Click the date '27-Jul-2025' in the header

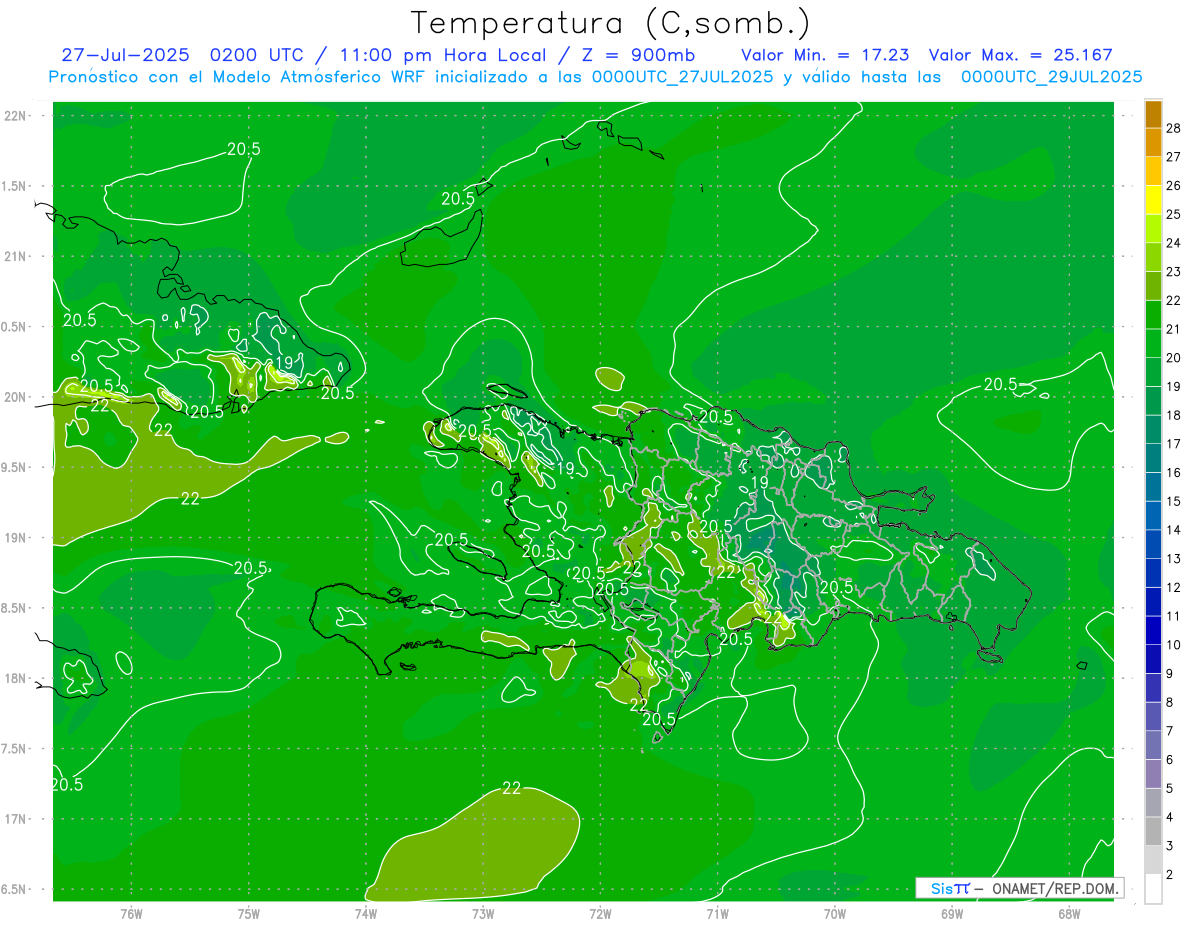pyautogui.click(x=127, y=55)
